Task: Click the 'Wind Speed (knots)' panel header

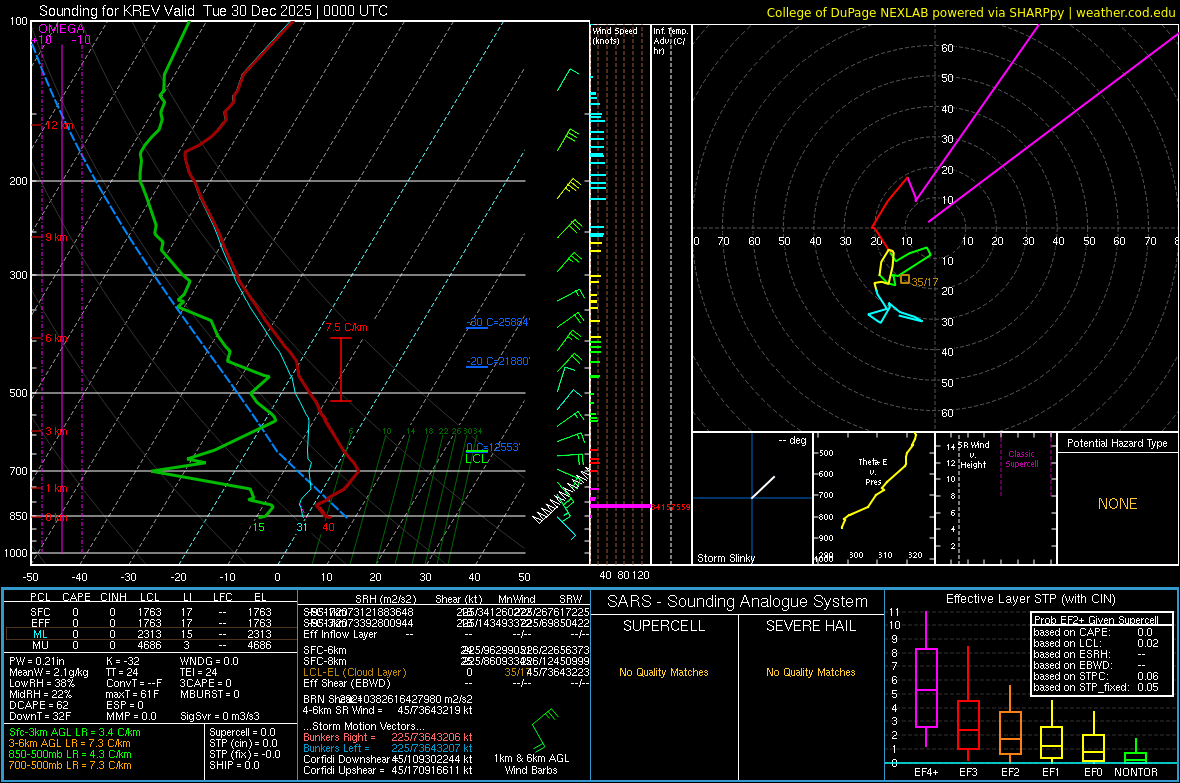Action: click(615, 35)
